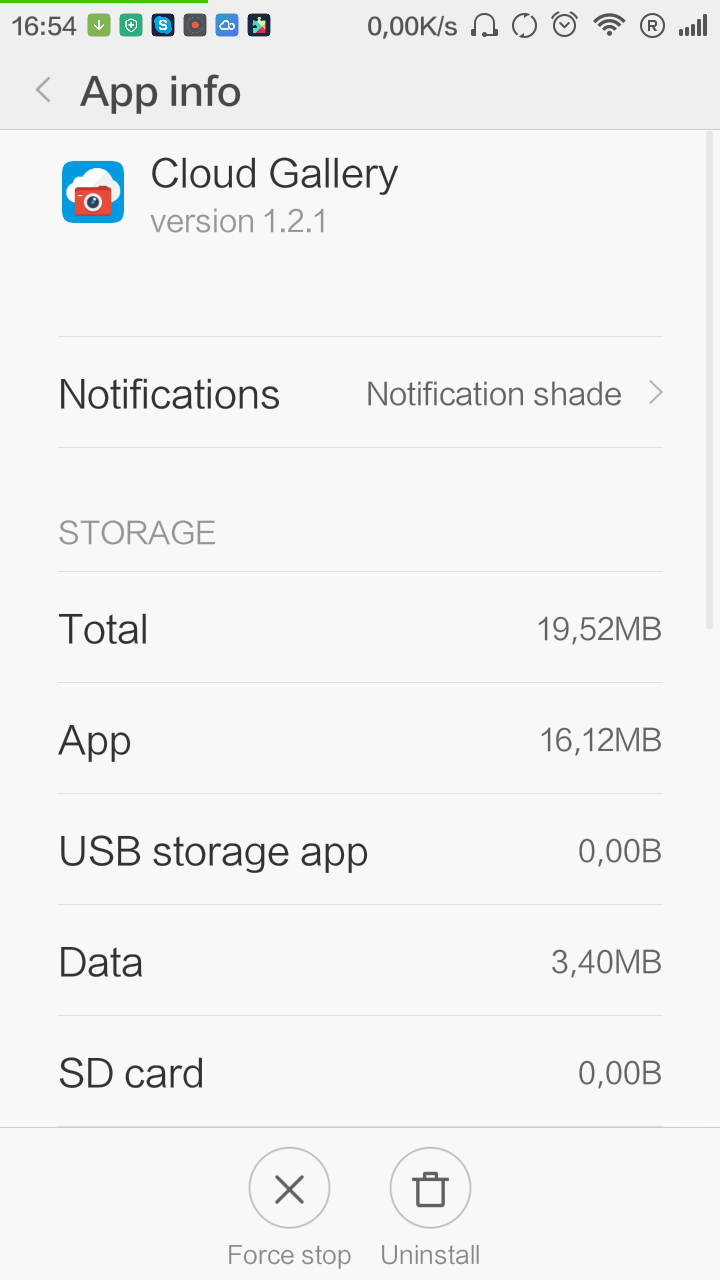Tap the green shield security icon

click(131, 26)
